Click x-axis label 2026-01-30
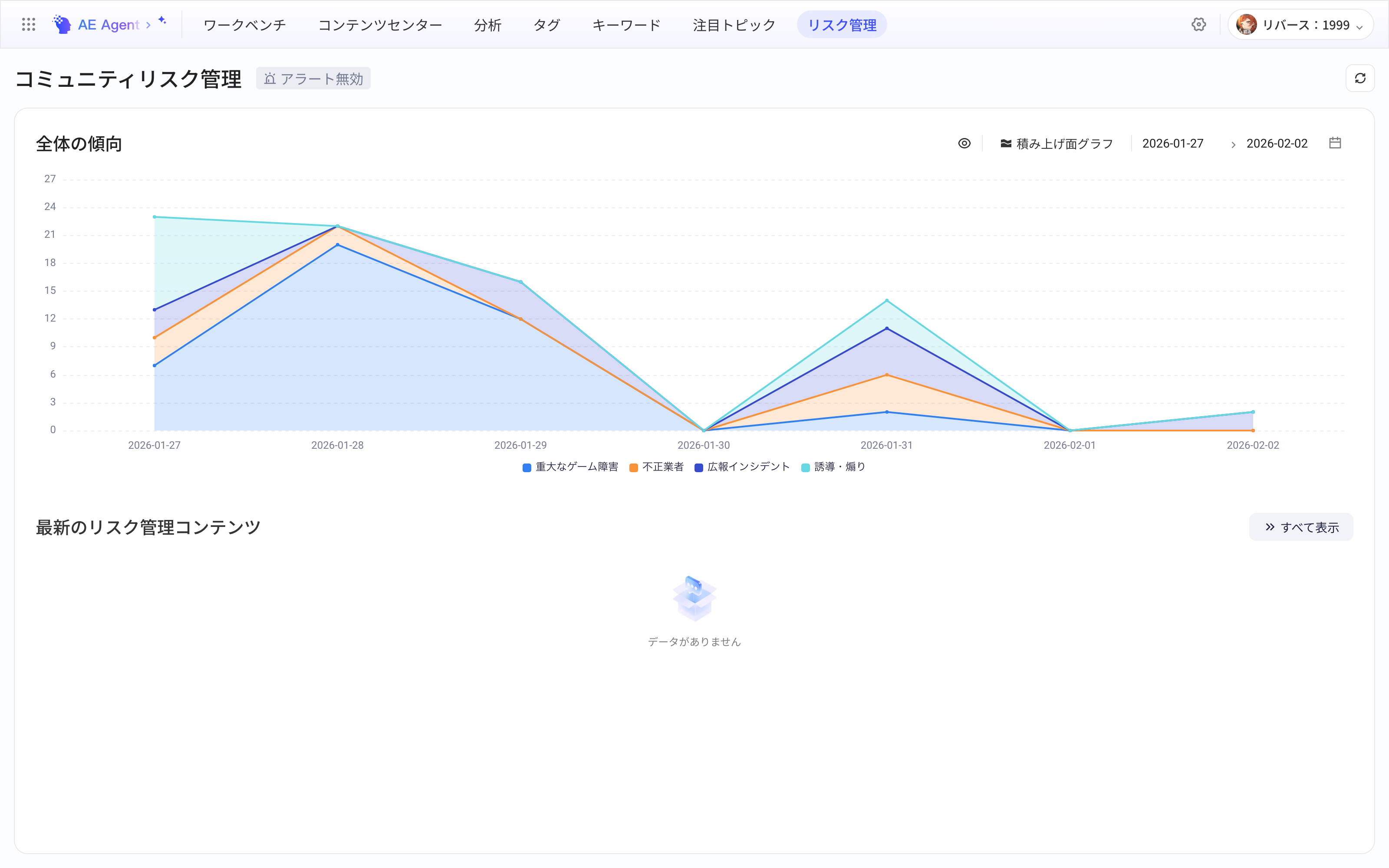1389x868 pixels. [704, 445]
